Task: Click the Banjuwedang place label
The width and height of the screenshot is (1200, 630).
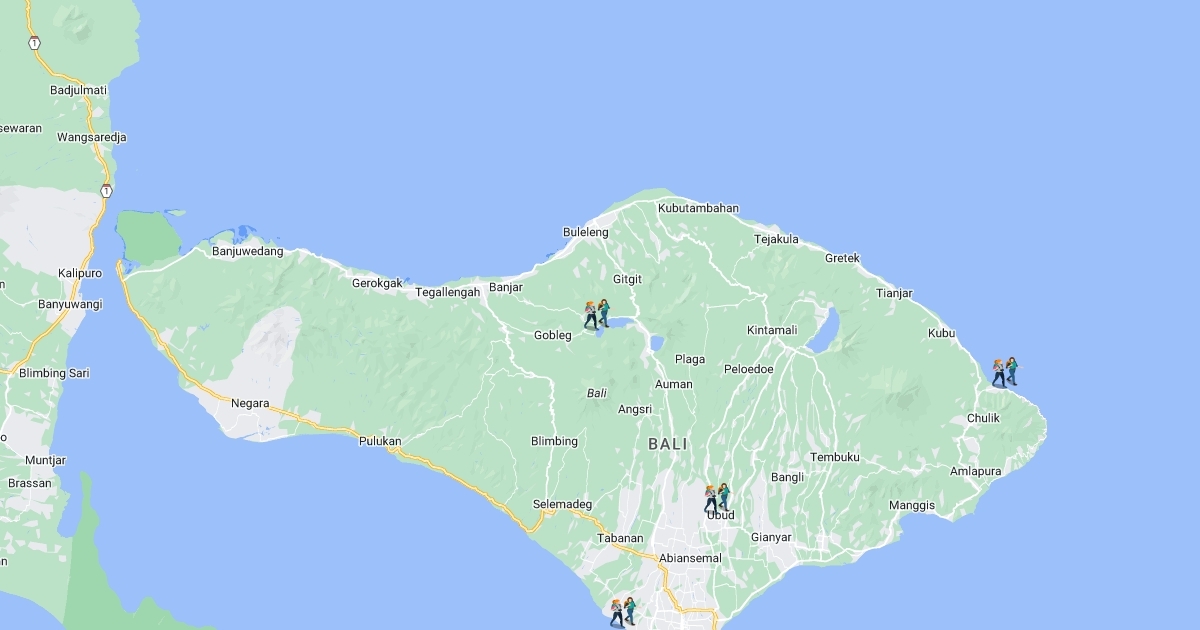Action: point(247,251)
